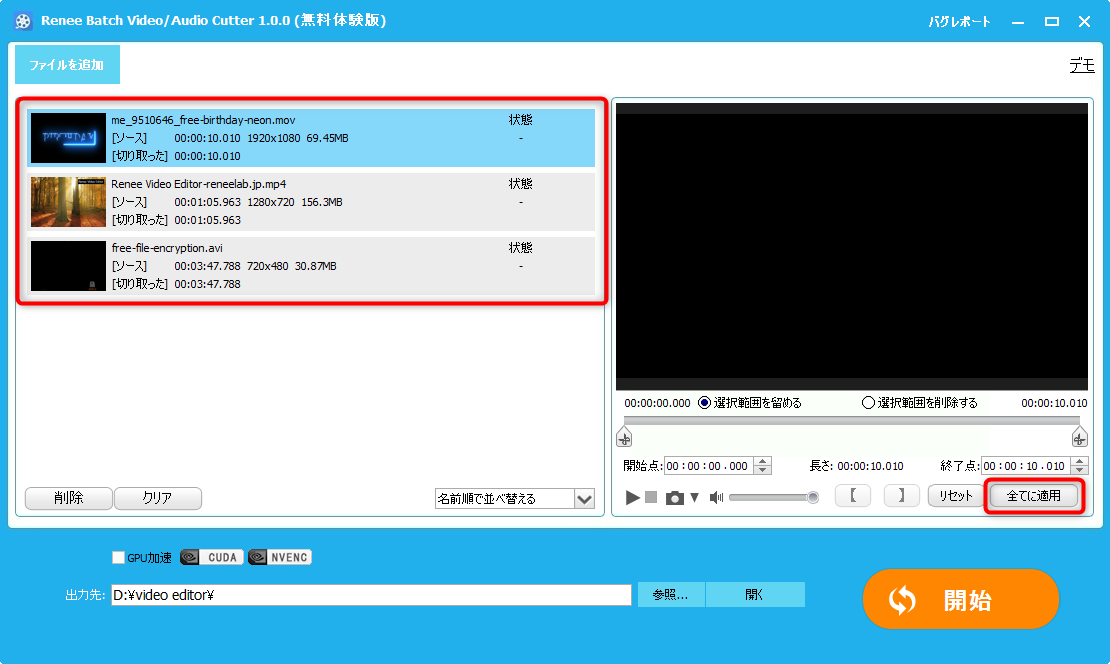Set end mark with right bracket button

901,496
